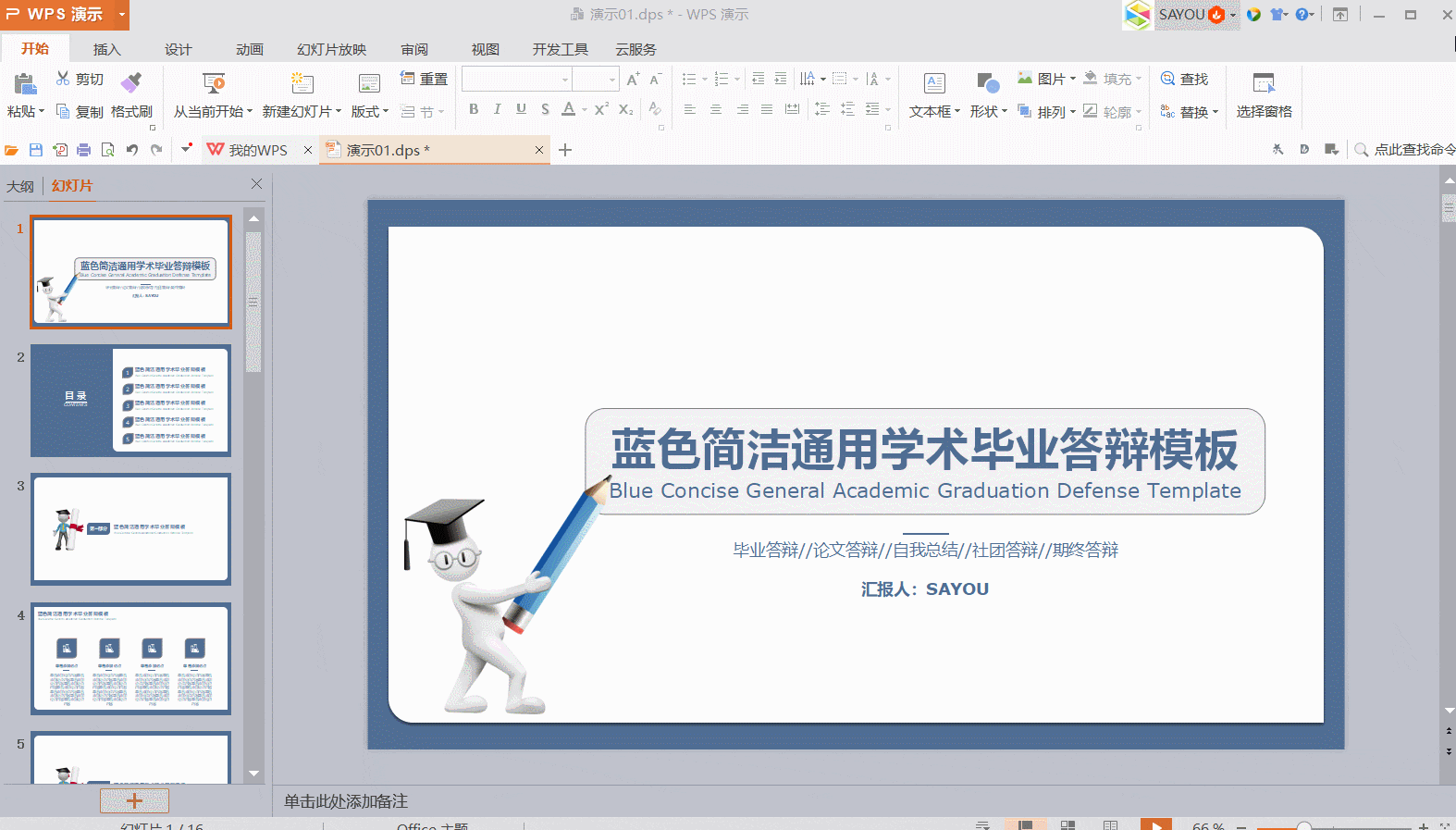Undo the last action

[x=132, y=150]
